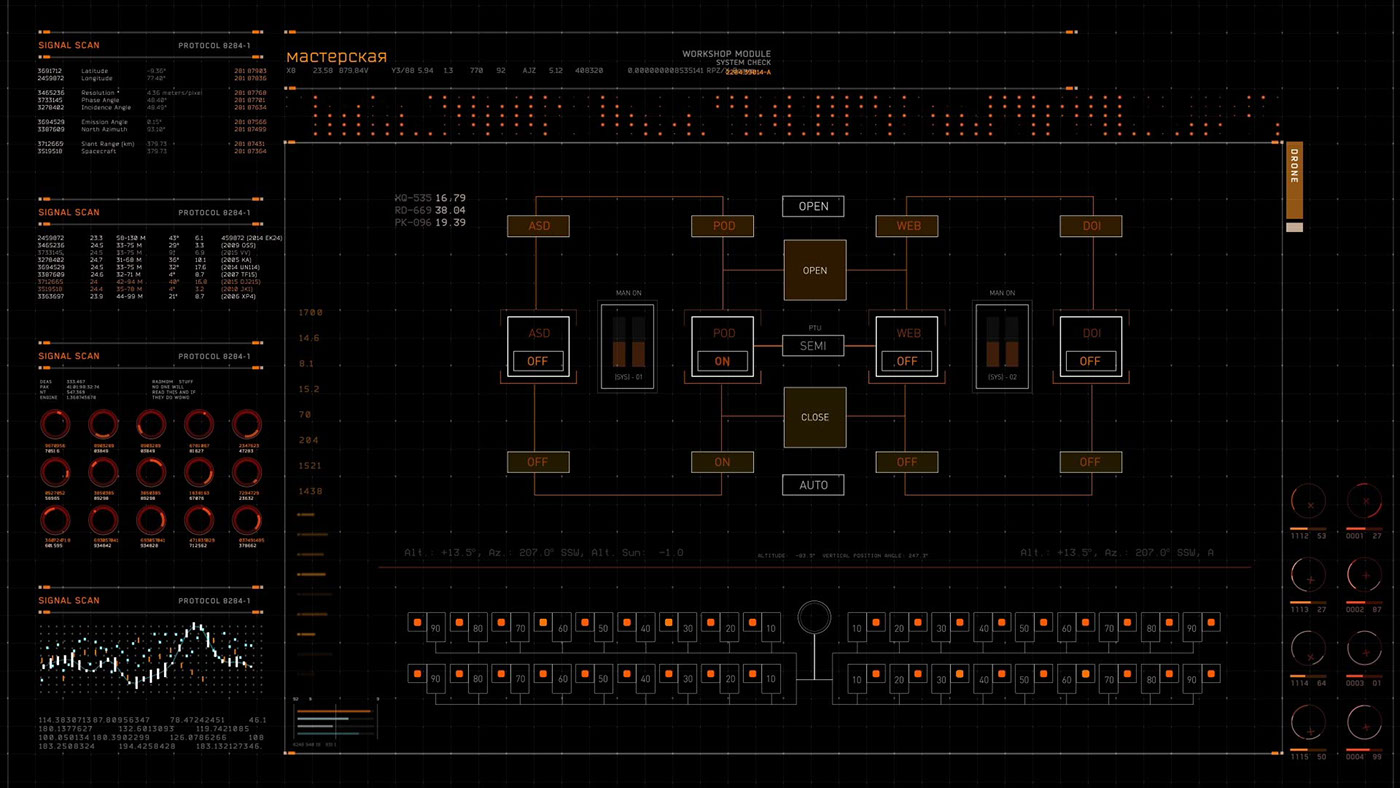This screenshot has height=788, width=1400.
Task: Click the central round knob between indicator banks
Action: pyautogui.click(x=814, y=616)
